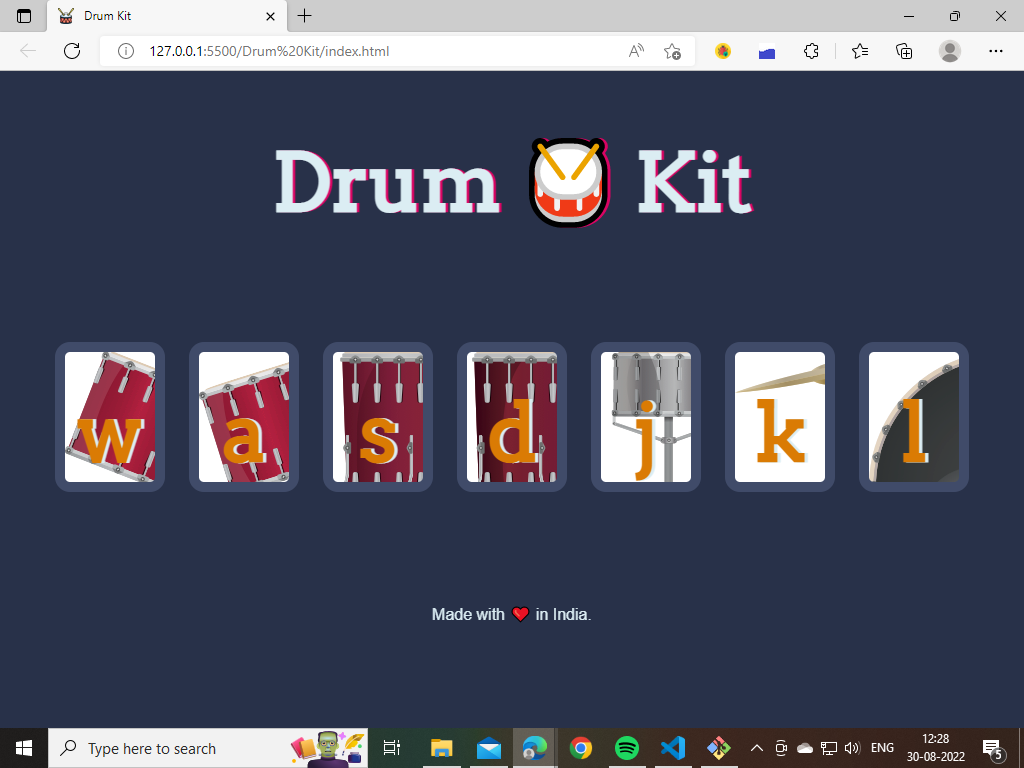This screenshot has width=1024, height=768.
Task: Play the 'd' bass drum pad
Action: click(511, 417)
